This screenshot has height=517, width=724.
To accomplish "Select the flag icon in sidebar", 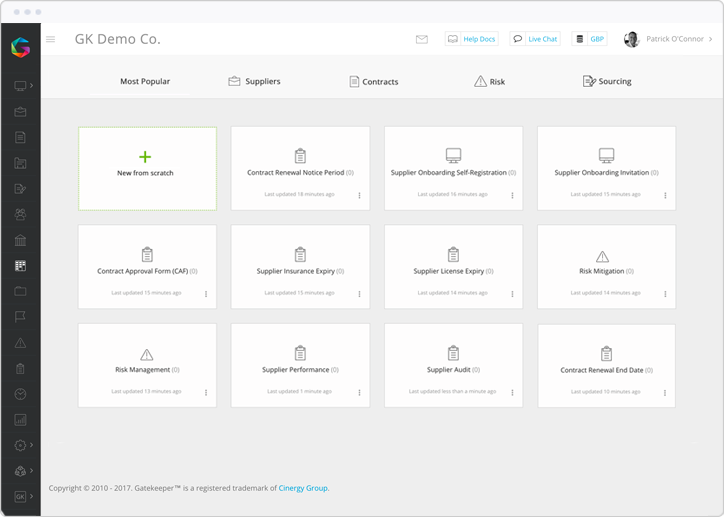I will click(x=20, y=317).
